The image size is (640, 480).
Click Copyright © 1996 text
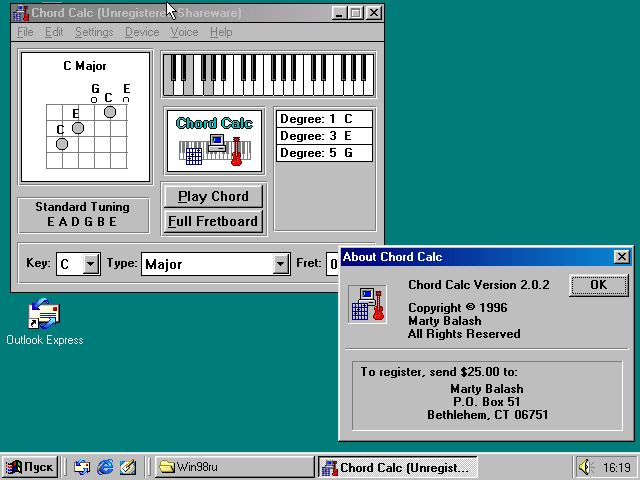point(458,307)
